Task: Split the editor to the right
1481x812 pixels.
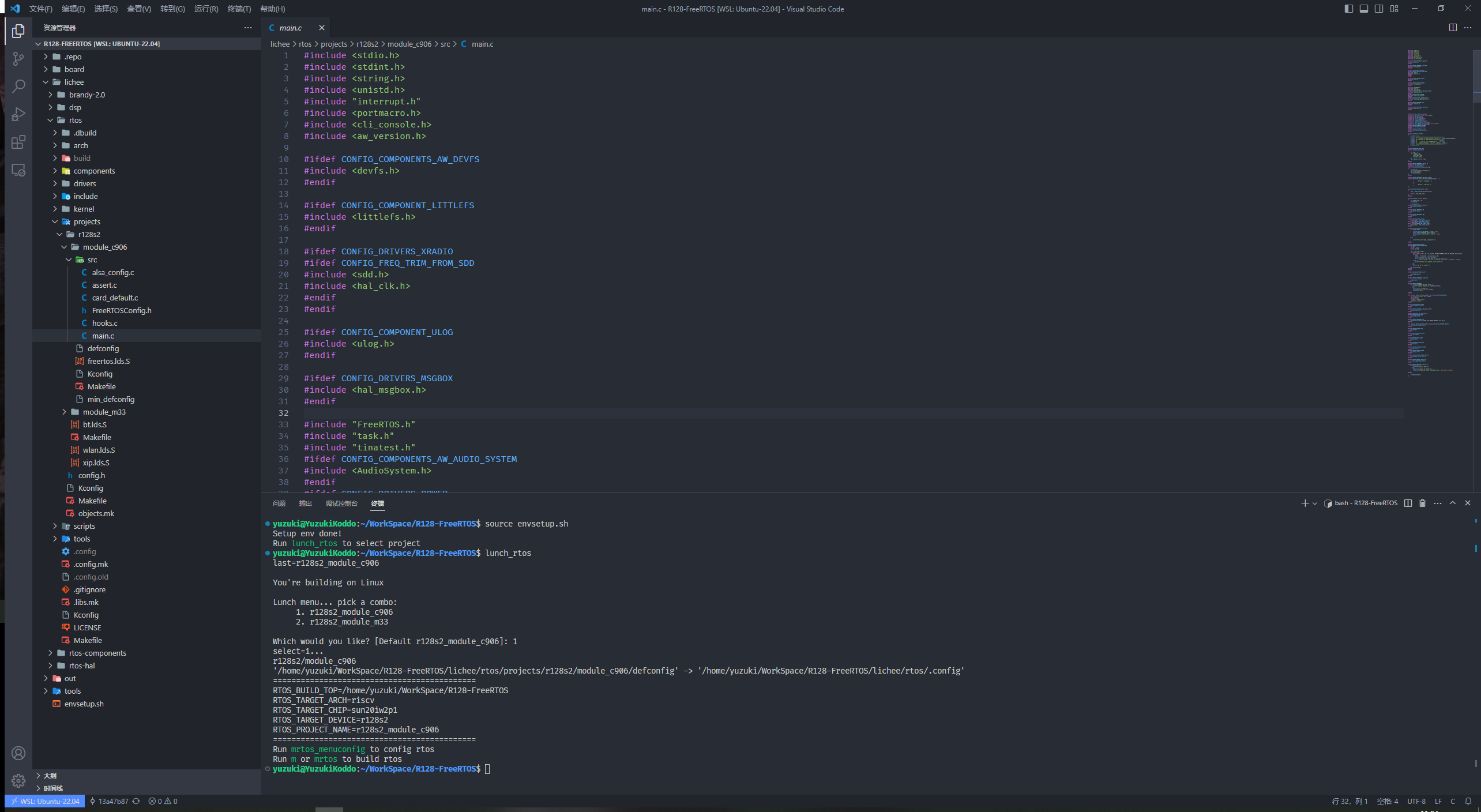Action: (x=1453, y=28)
